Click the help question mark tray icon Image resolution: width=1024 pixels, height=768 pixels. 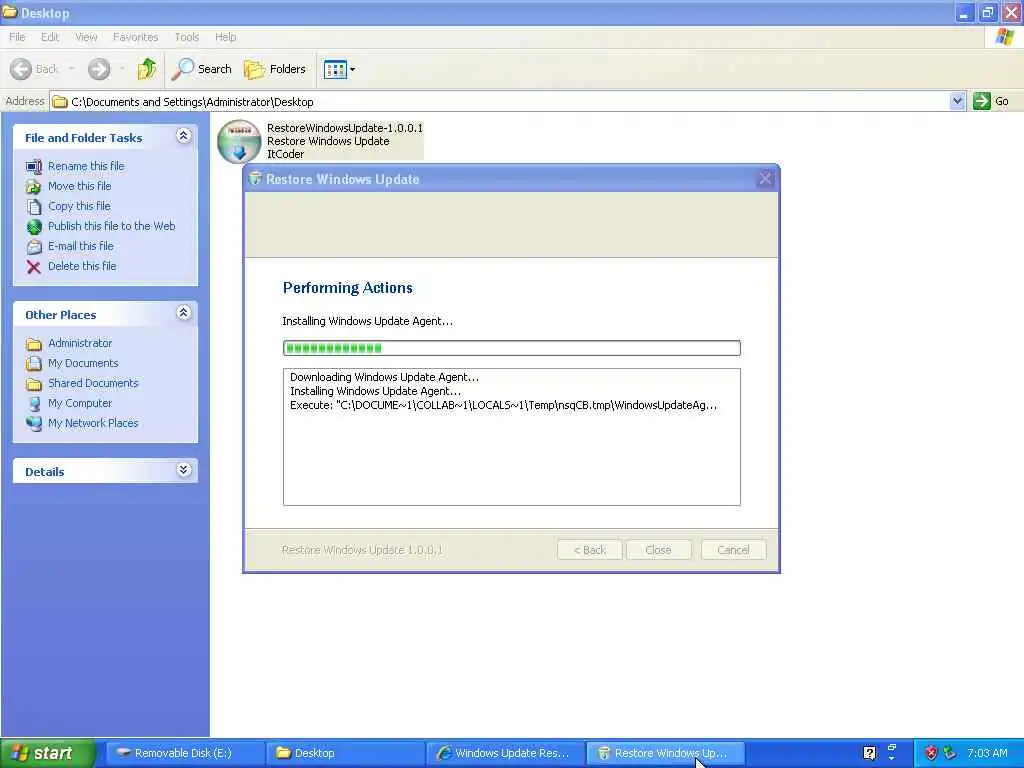click(869, 753)
